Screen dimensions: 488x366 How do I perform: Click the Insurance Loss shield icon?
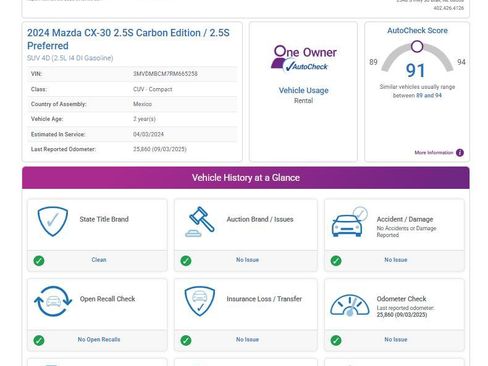tap(200, 301)
